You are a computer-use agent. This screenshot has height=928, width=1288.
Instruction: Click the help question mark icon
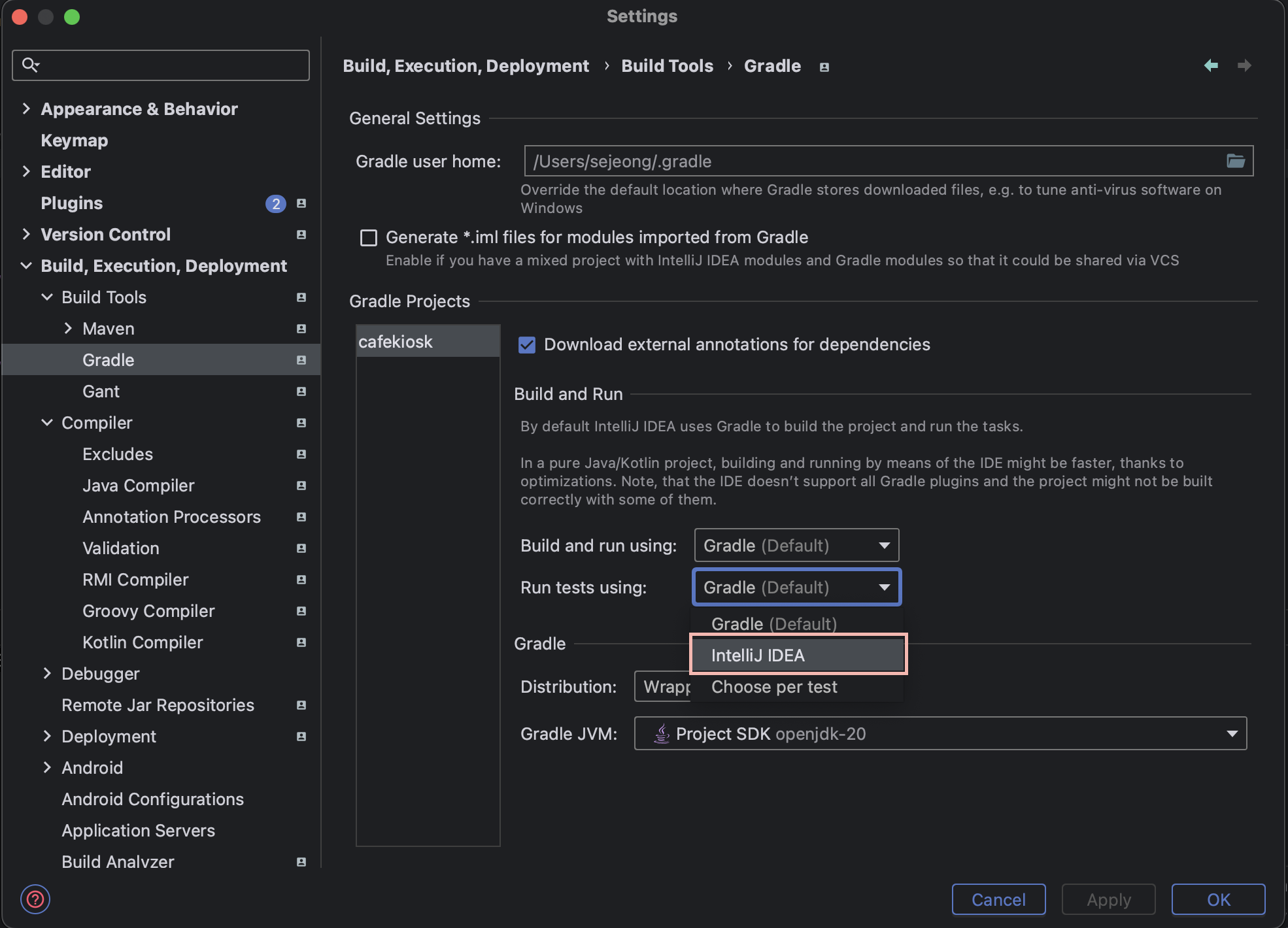35,899
